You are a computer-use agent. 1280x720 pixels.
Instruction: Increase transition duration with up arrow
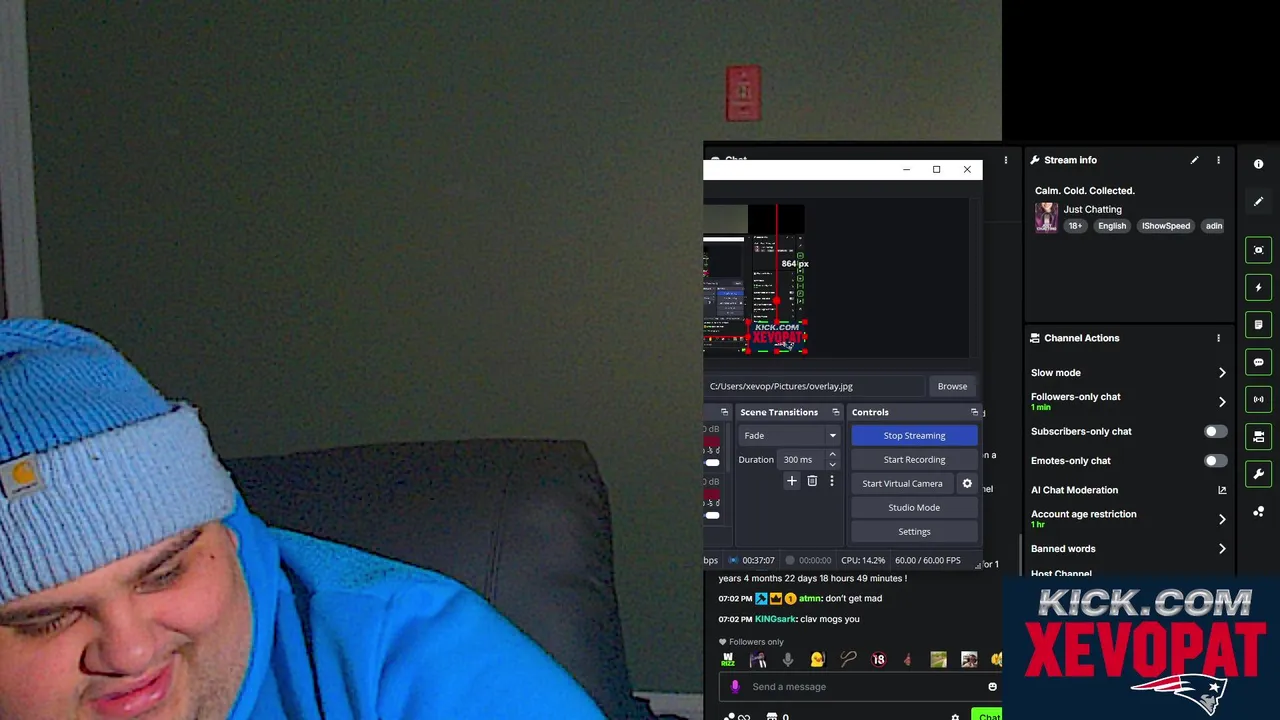pos(832,455)
